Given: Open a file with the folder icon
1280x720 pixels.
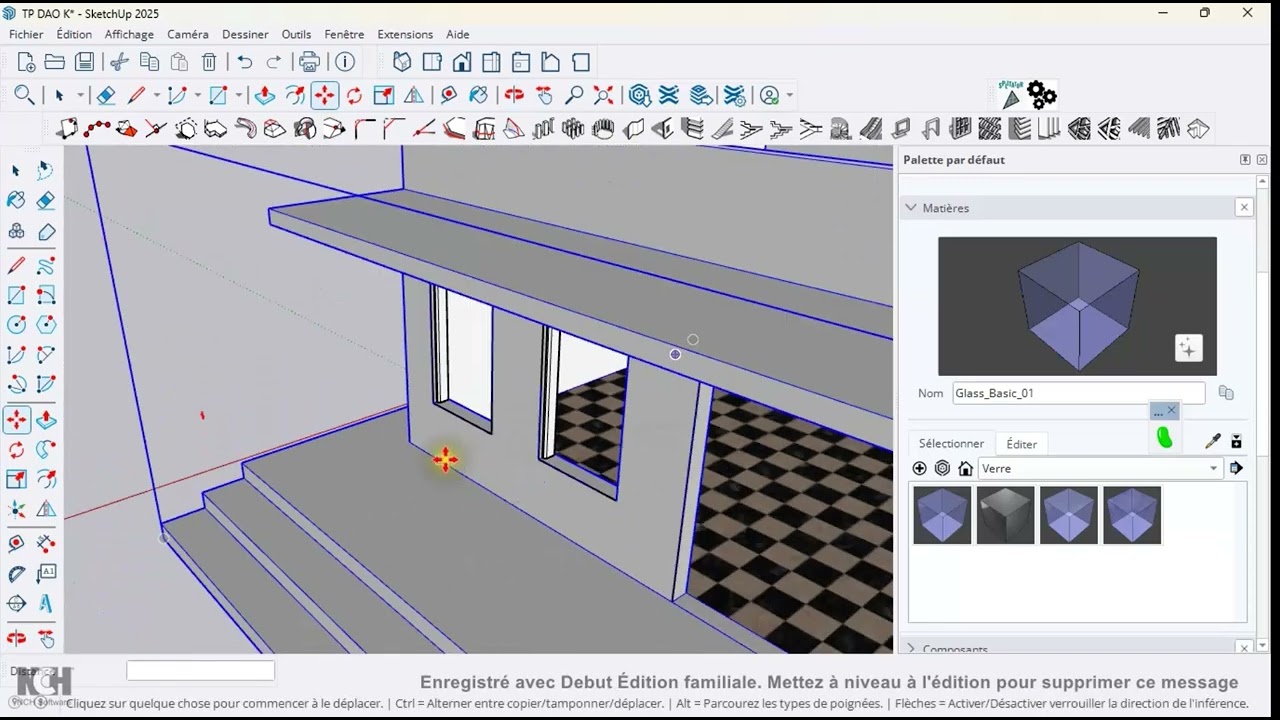Looking at the screenshot, I should pos(55,62).
